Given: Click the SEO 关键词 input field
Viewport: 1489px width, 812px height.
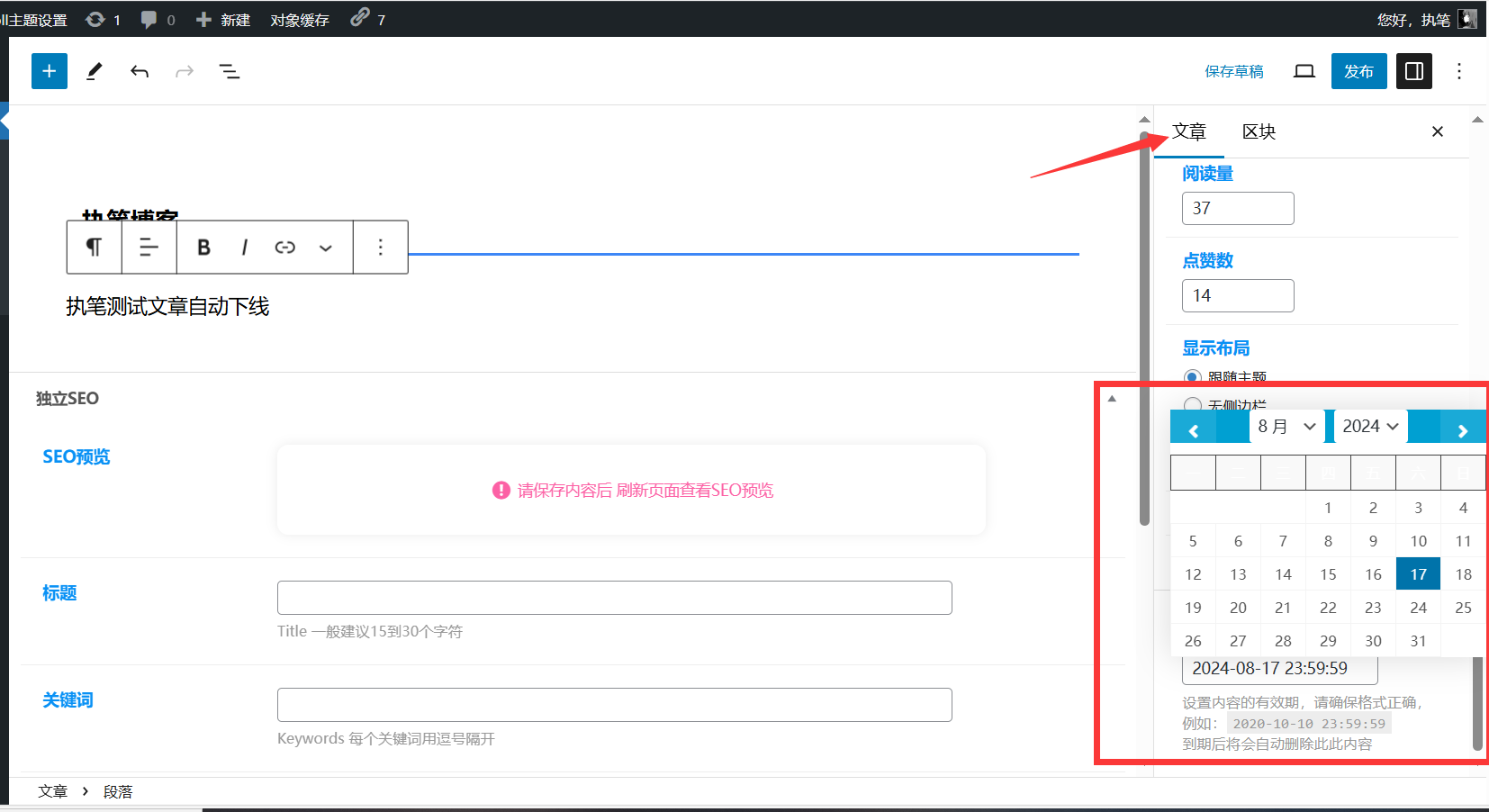Looking at the screenshot, I should [615, 705].
